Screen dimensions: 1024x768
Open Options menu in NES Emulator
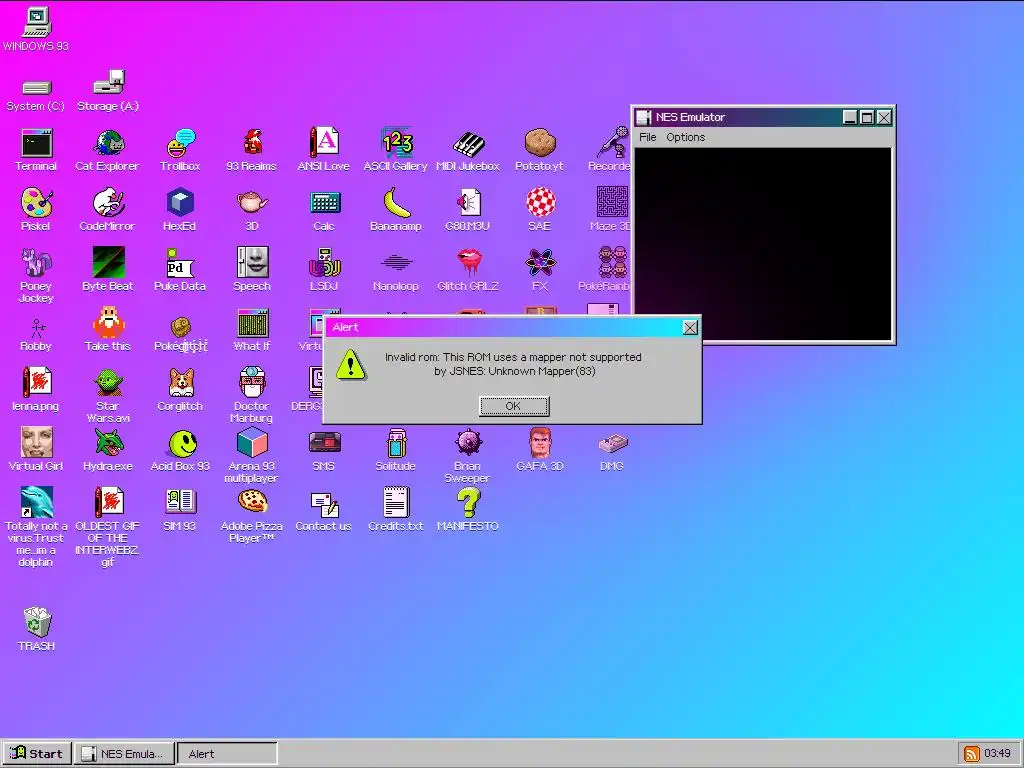pyautogui.click(x=685, y=137)
